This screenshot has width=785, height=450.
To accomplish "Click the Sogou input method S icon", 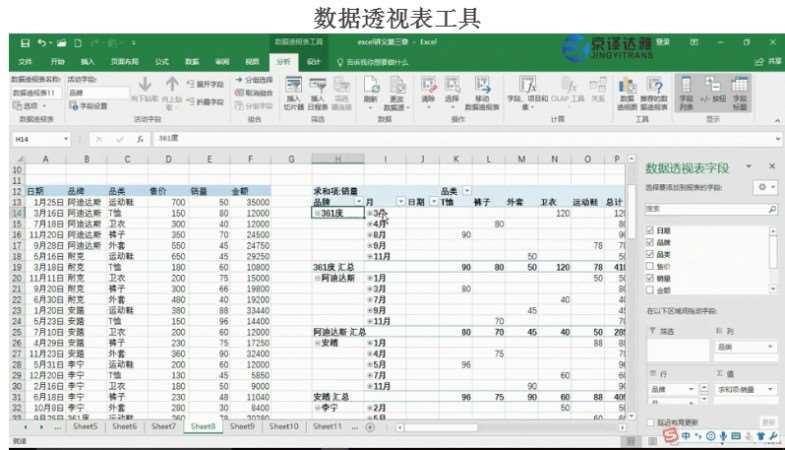I will (670, 436).
